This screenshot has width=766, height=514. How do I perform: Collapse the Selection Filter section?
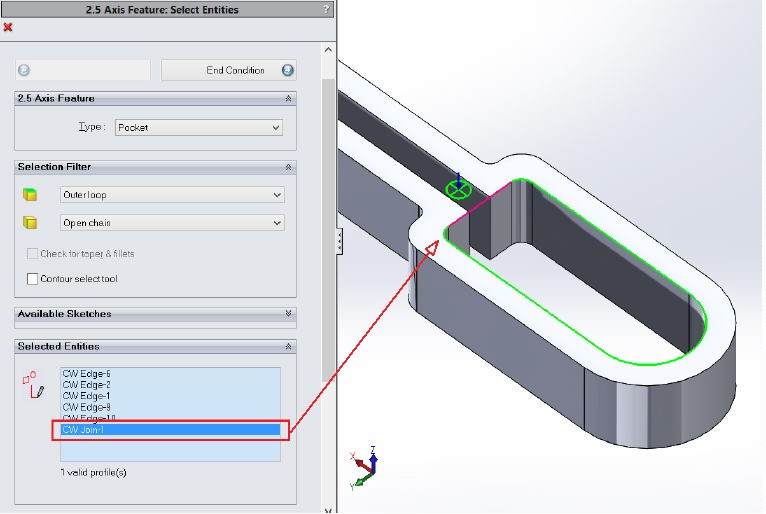pos(289,167)
